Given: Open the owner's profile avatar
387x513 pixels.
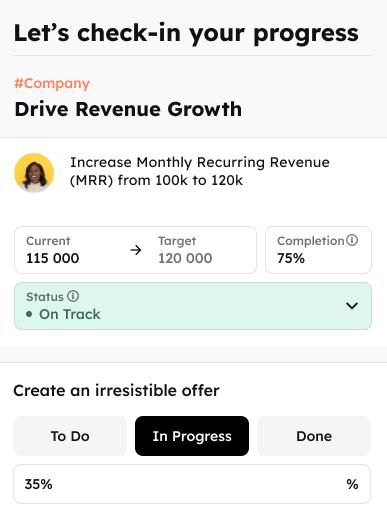Looking at the screenshot, I should point(34,173).
